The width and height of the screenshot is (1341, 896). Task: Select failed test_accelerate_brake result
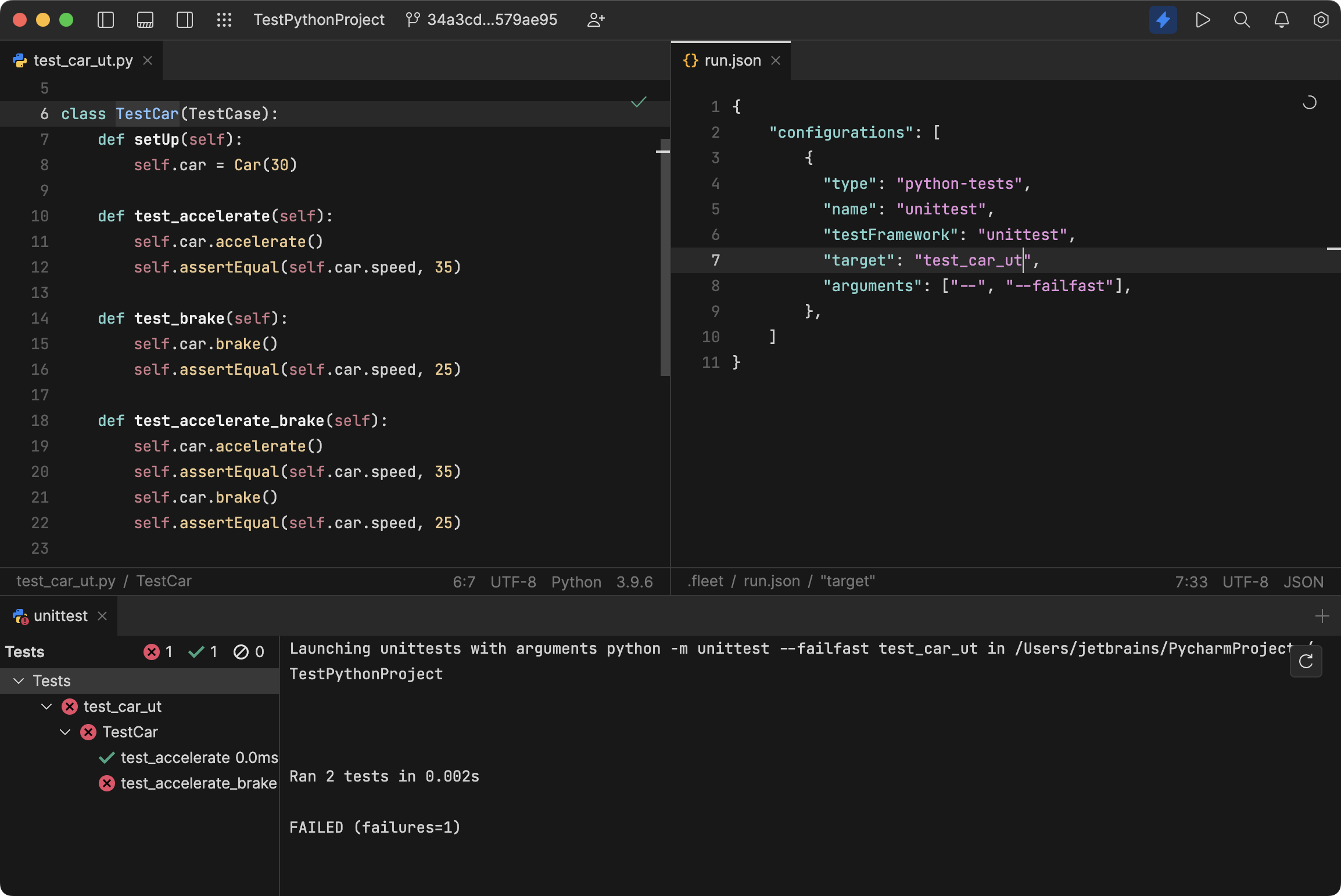click(x=198, y=783)
